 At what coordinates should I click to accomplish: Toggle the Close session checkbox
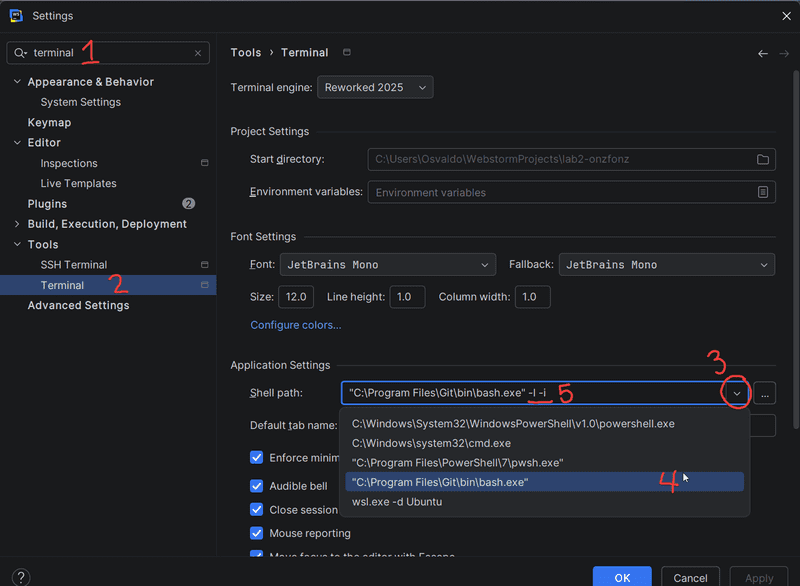click(x=257, y=510)
